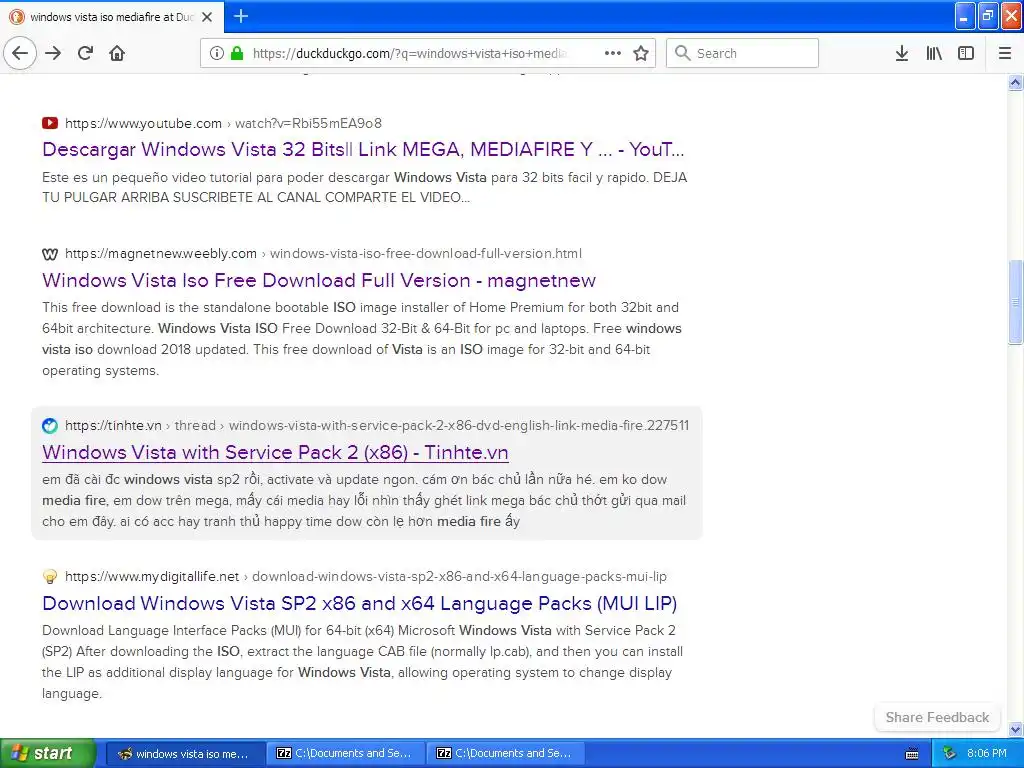Bookmark this page with the star
The image size is (1024, 768).
coord(641,53)
